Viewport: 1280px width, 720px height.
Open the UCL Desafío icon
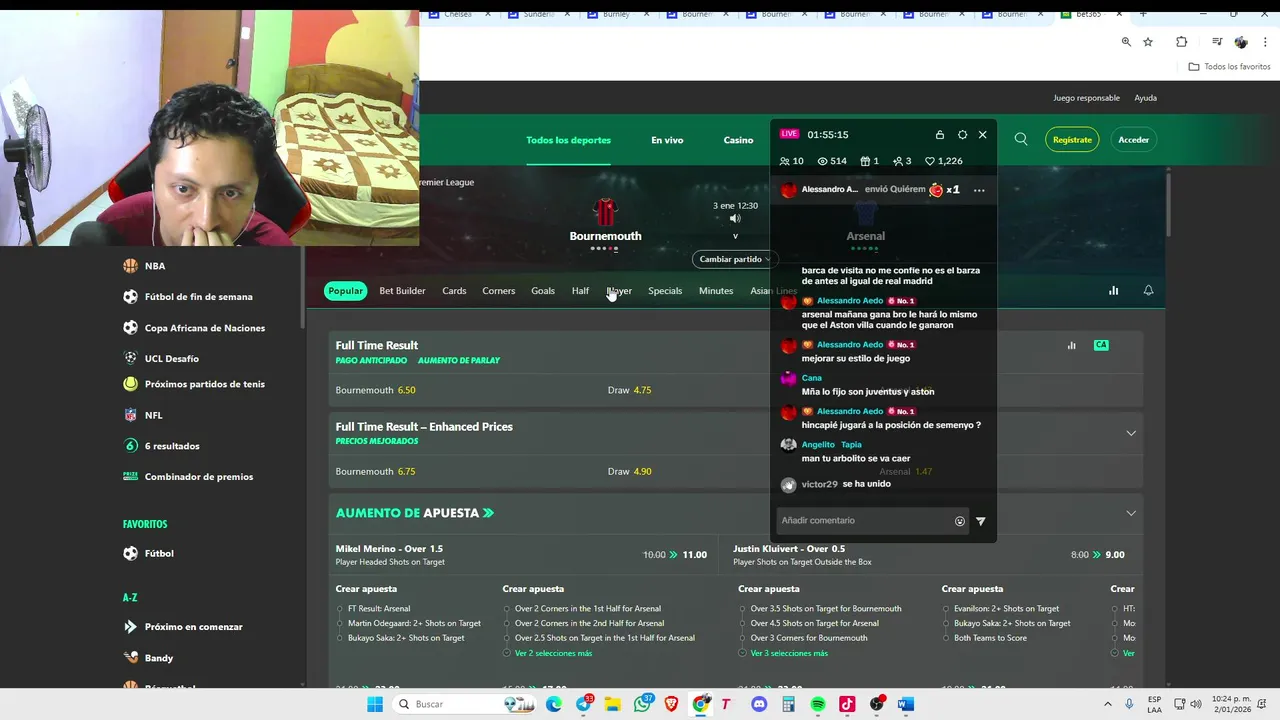click(130, 358)
